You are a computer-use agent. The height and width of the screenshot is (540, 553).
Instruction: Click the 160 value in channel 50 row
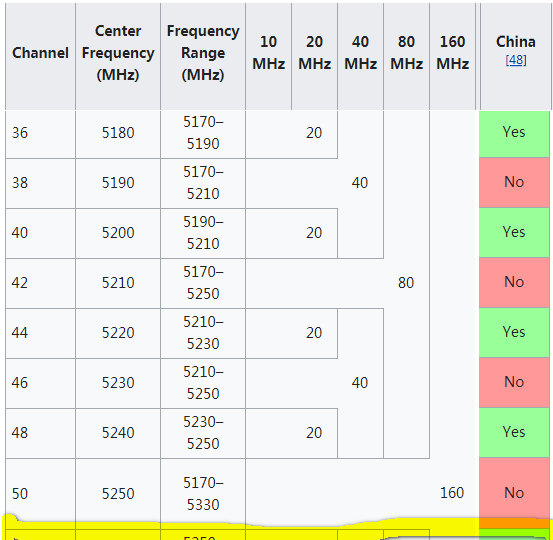pyautogui.click(x=452, y=493)
